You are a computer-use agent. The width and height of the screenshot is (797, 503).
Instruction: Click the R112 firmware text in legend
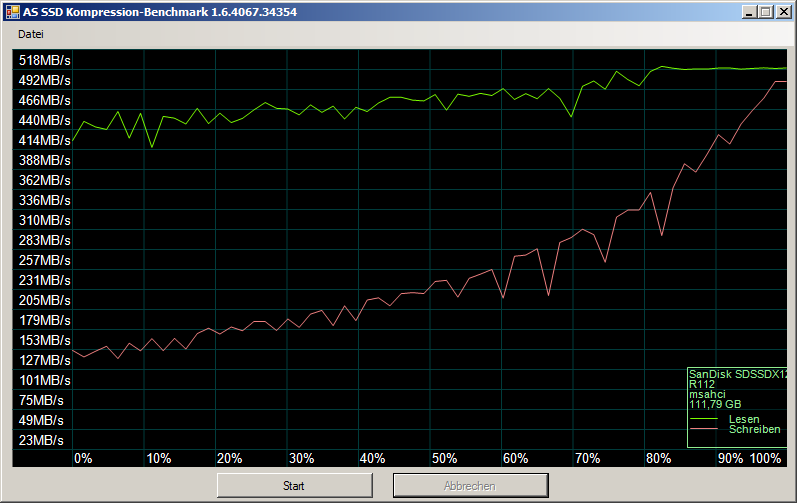click(x=702, y=384)
